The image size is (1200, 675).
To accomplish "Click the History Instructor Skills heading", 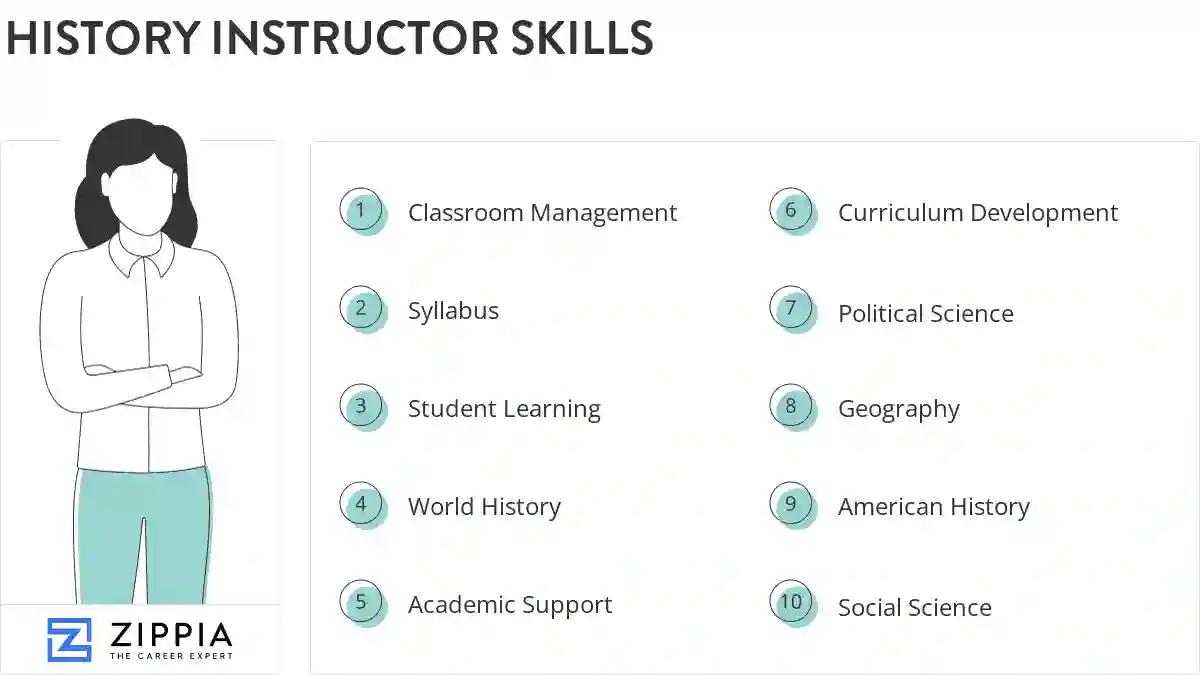I will [x=329, y=37].
